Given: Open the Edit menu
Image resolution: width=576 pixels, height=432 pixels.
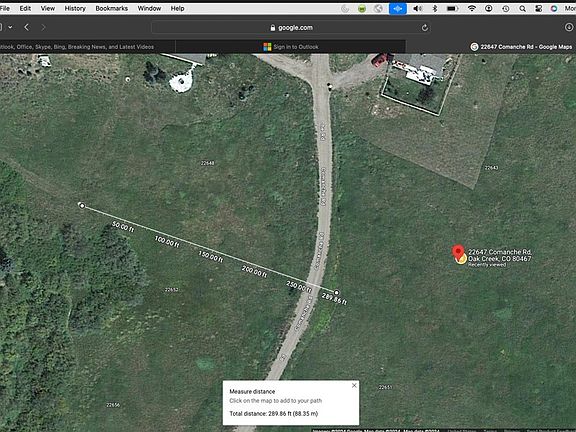Looking at the screenshot, I should tap(25, 8).
